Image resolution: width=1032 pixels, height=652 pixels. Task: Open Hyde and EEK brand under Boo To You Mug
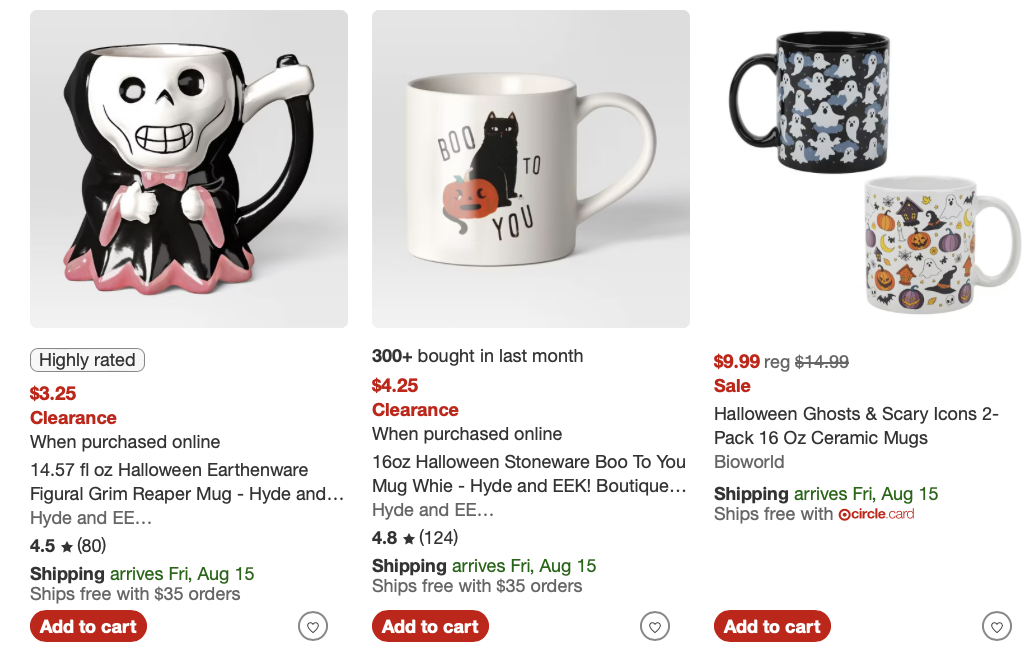(x=433, y=510)
